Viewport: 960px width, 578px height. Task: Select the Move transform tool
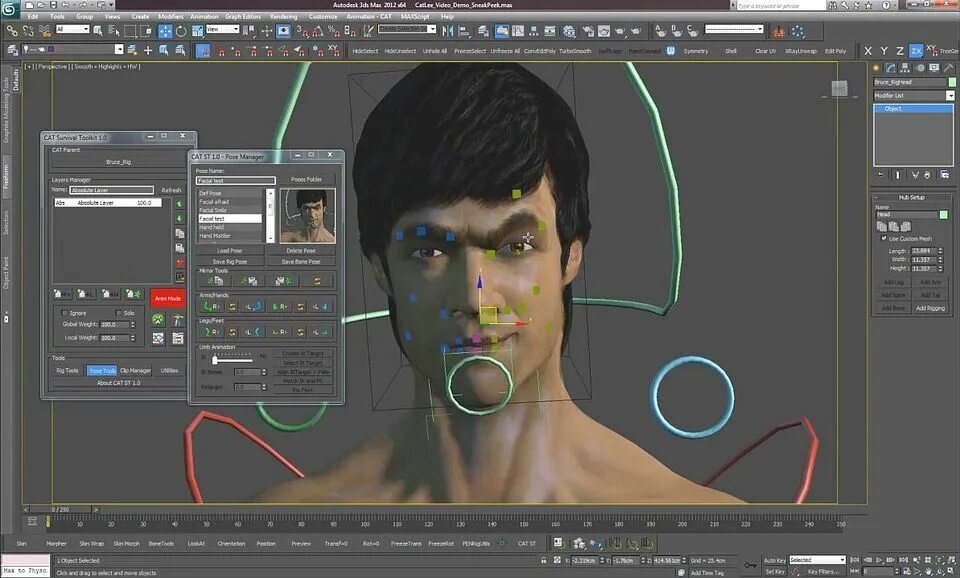point(165,31)
